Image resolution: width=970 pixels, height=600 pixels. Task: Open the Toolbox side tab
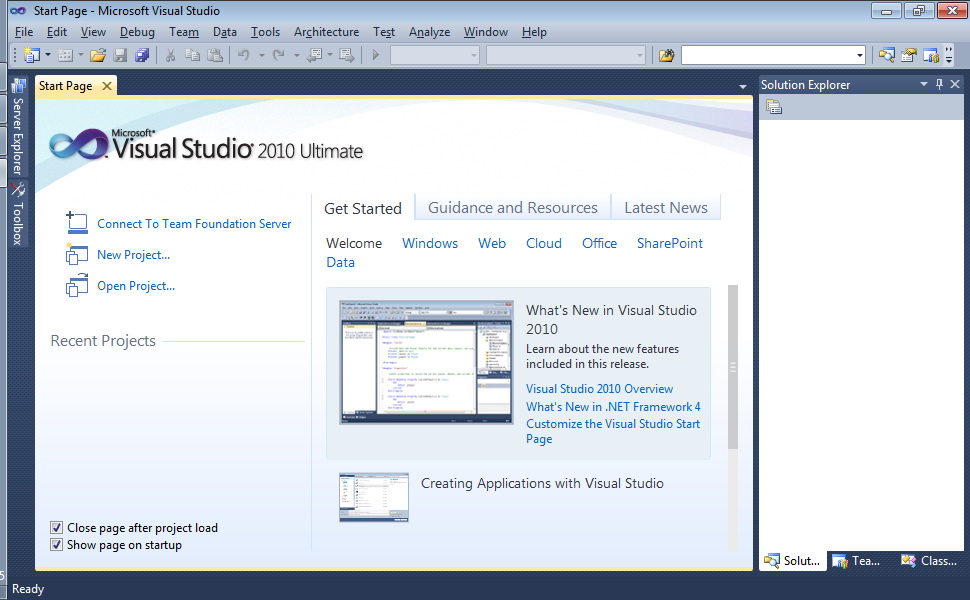point(17,213)
